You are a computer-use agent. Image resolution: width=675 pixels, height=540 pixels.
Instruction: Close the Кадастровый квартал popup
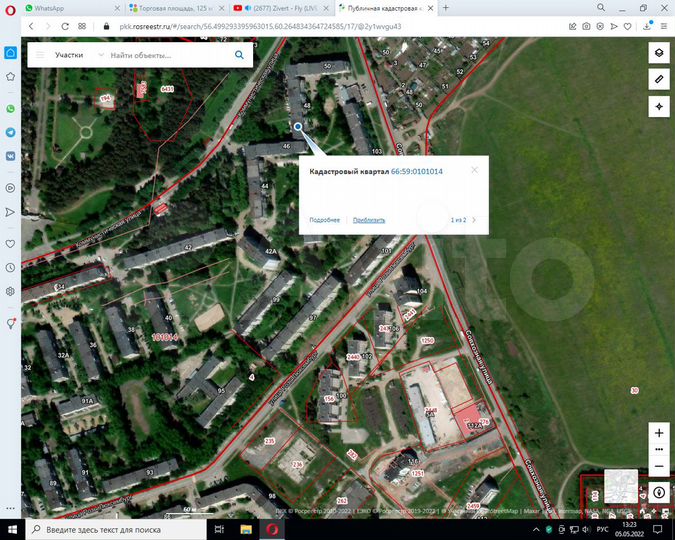[x=474, y=170]
